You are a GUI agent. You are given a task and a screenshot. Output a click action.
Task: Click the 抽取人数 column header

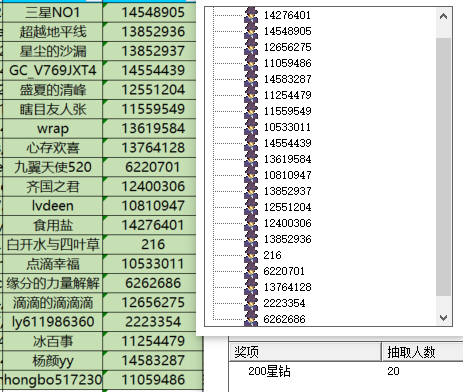[422, 352]
